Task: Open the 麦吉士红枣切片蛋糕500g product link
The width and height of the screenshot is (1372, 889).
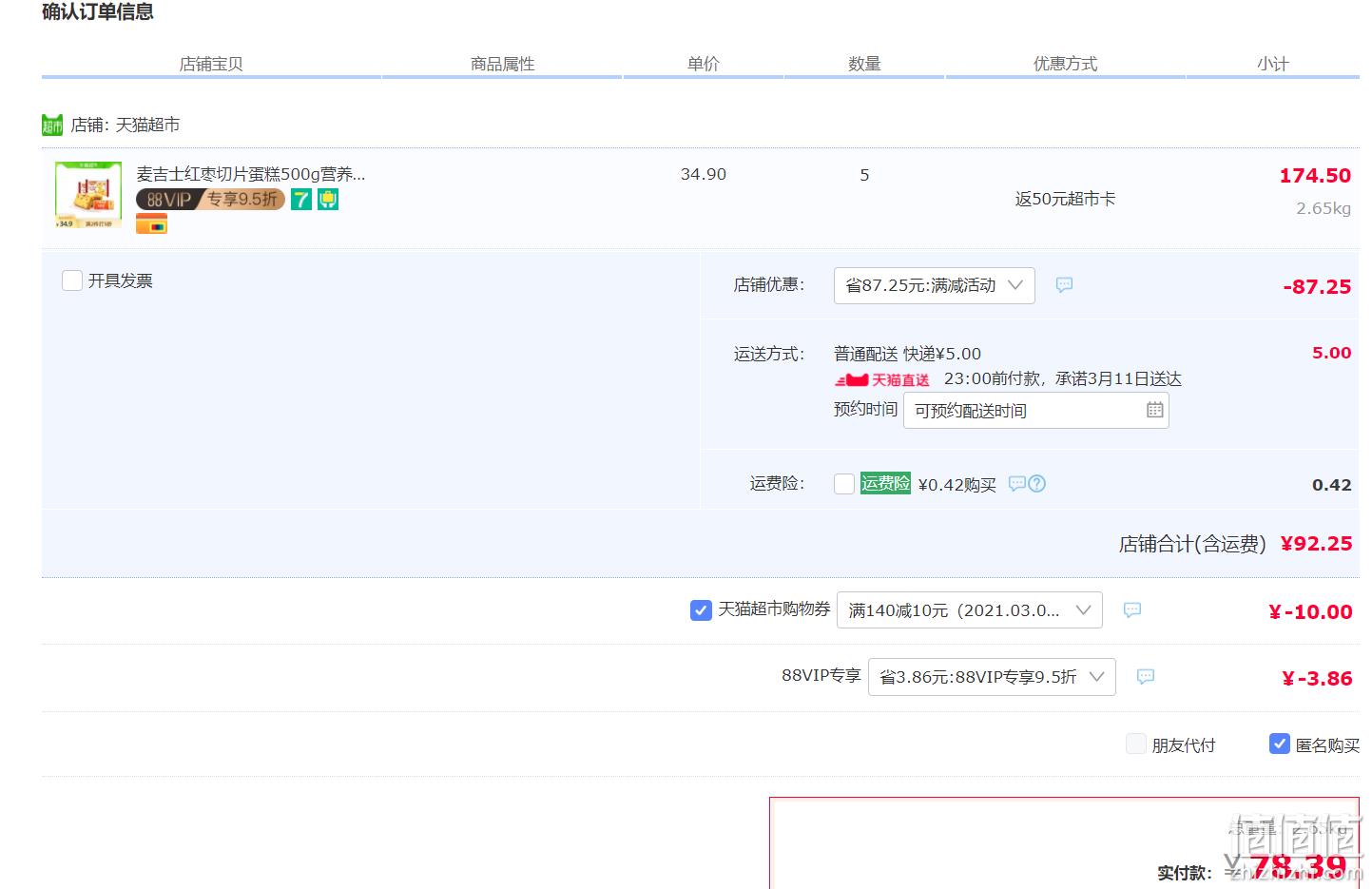Action: tap(251, 174)
